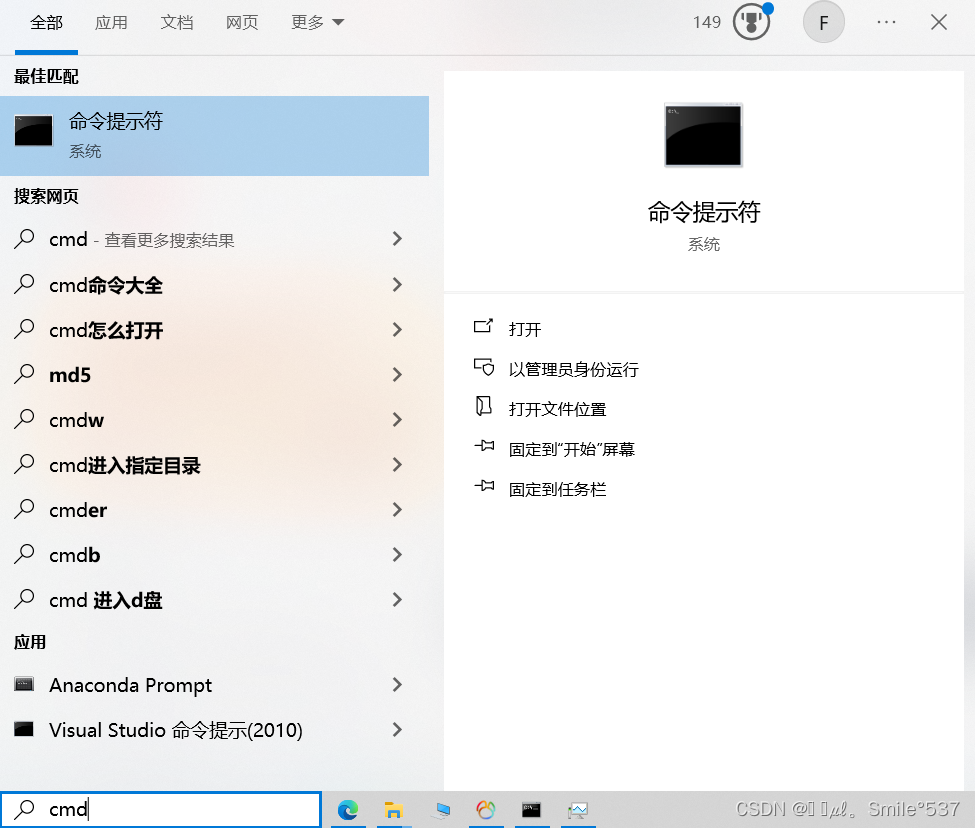Image resolution: width=975 pixels, height=828 pixels.
Task: Expand arrow for cmd 进入d盘
Action: (397, 599)
